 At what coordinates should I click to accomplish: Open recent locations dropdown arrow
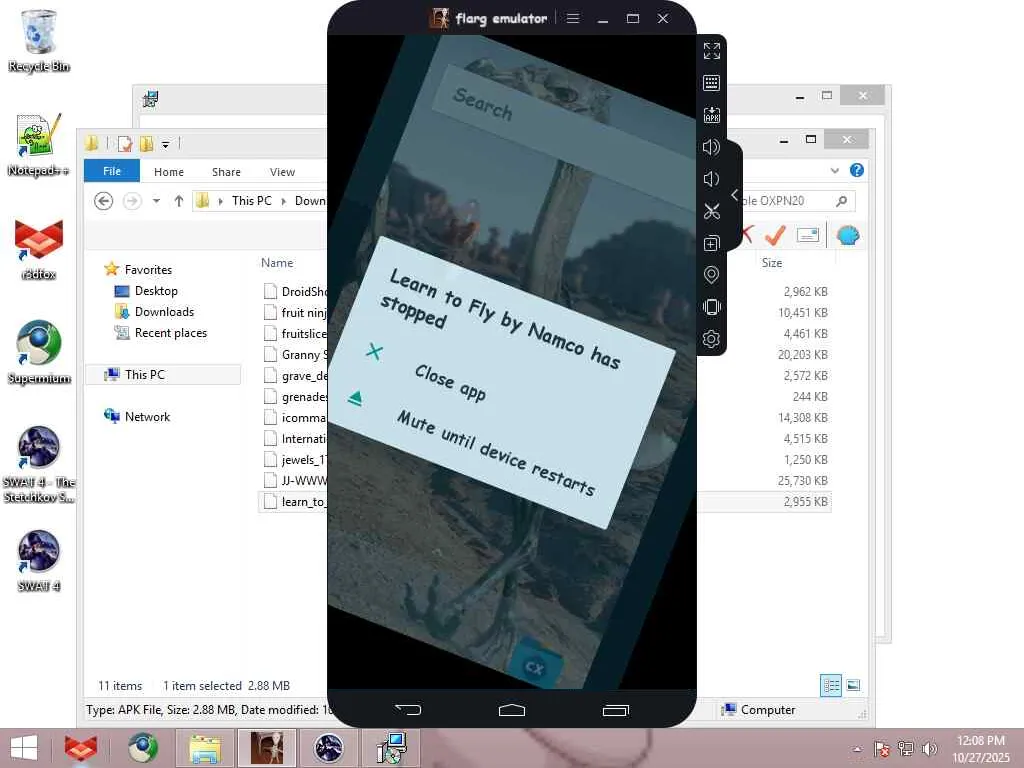click(x=157, y=201)
